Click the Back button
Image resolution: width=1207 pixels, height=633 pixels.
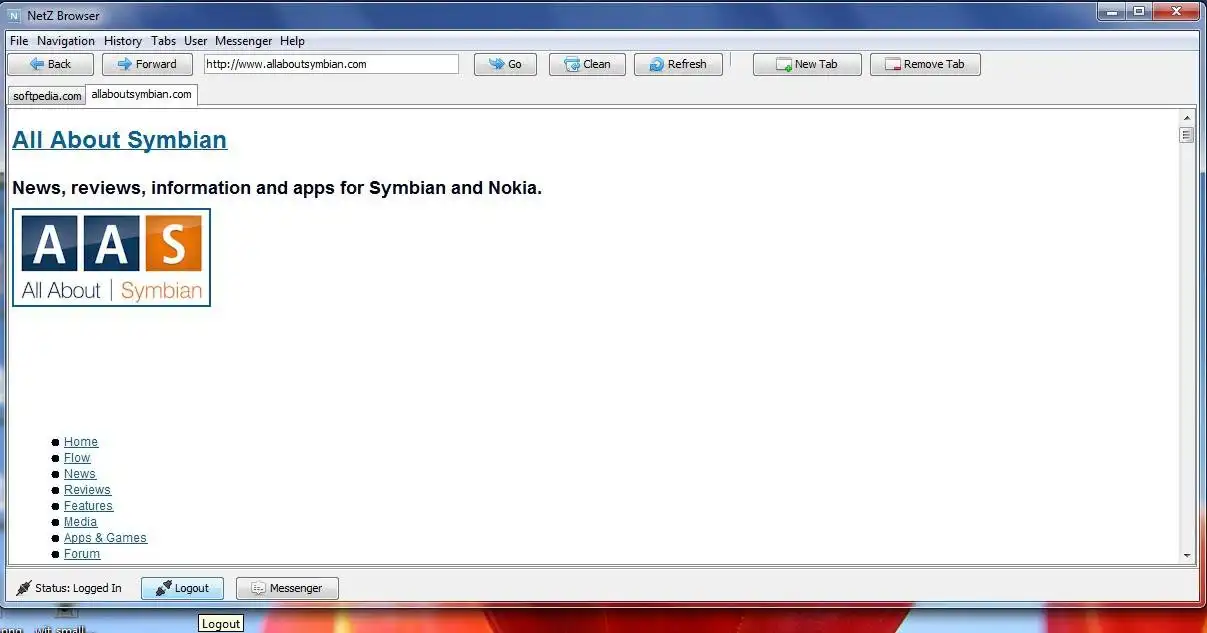click(51, 64)
